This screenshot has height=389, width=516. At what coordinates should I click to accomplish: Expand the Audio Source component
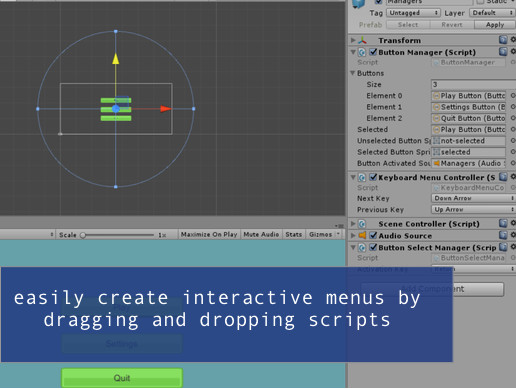[353, 235]
